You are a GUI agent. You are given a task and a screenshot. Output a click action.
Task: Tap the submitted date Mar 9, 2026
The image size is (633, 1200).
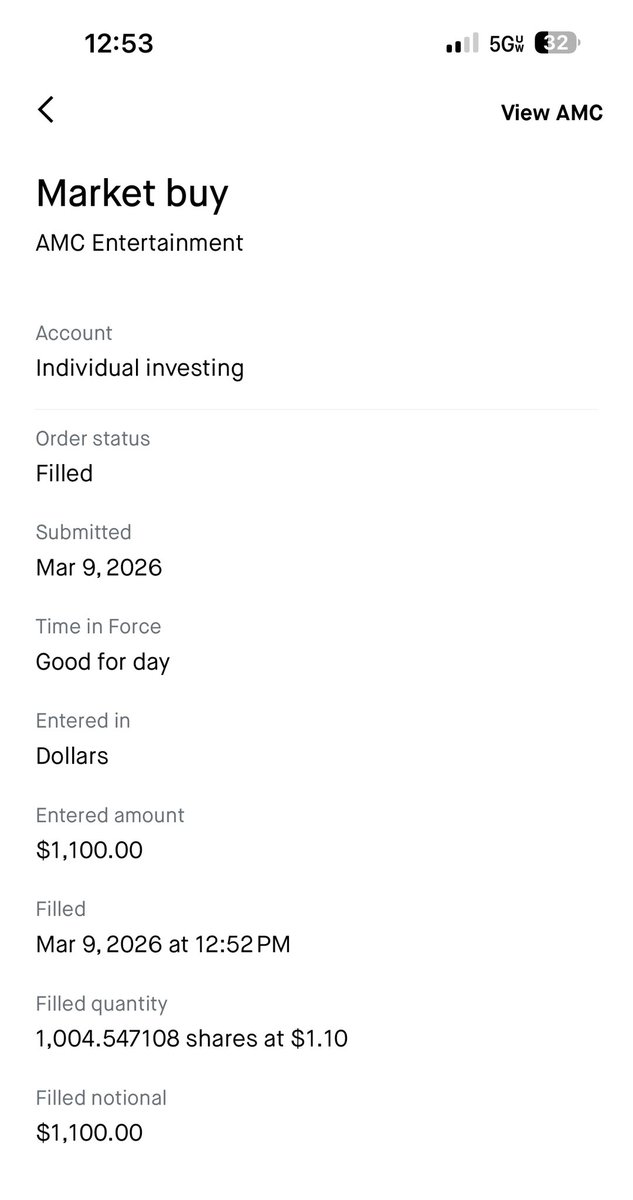98,568
